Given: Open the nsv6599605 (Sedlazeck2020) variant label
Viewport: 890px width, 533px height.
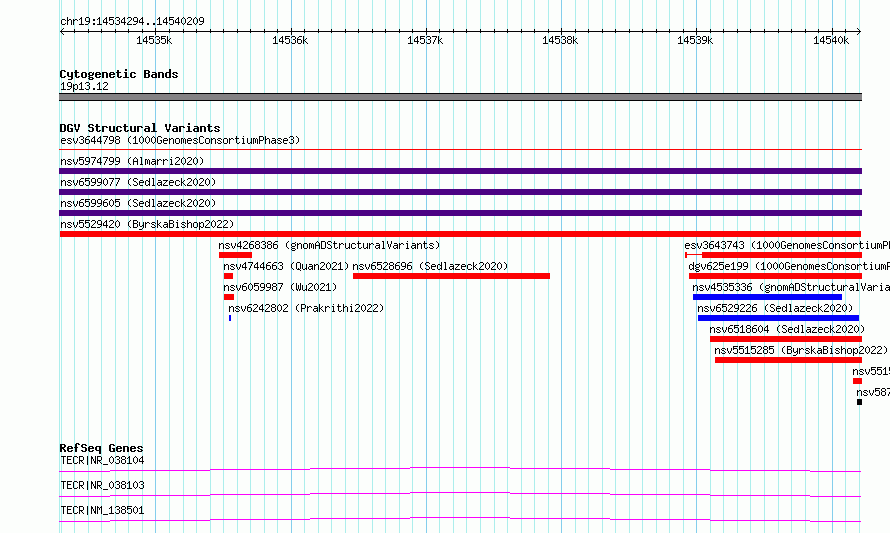Looking at the screenshot, I should pos(138,203).
